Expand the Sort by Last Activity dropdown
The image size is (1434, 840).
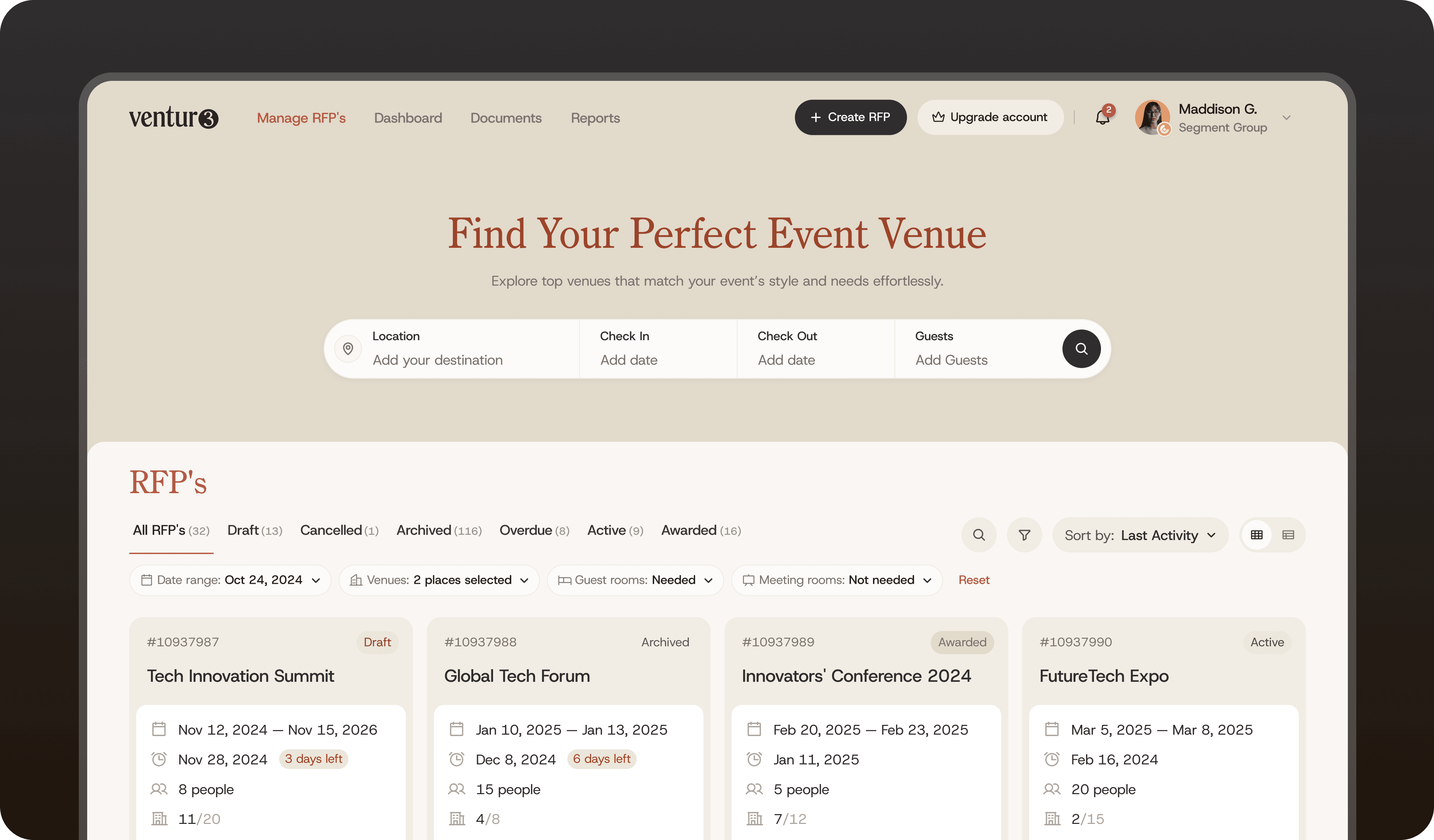1140,534
